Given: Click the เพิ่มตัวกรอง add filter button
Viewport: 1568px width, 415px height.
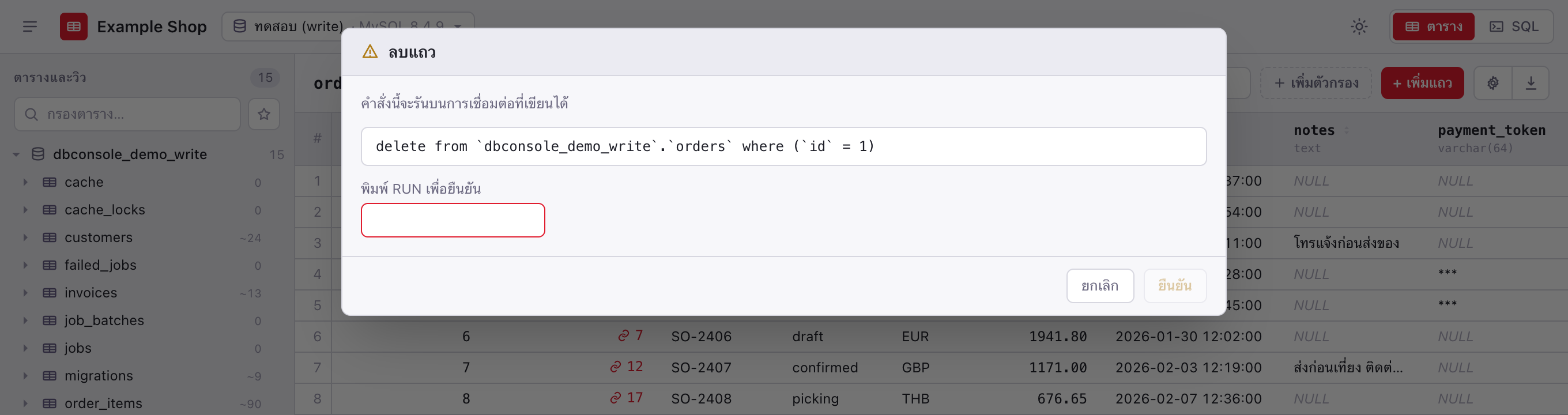Looking at the screenshot, I should tap(1316, 83).
